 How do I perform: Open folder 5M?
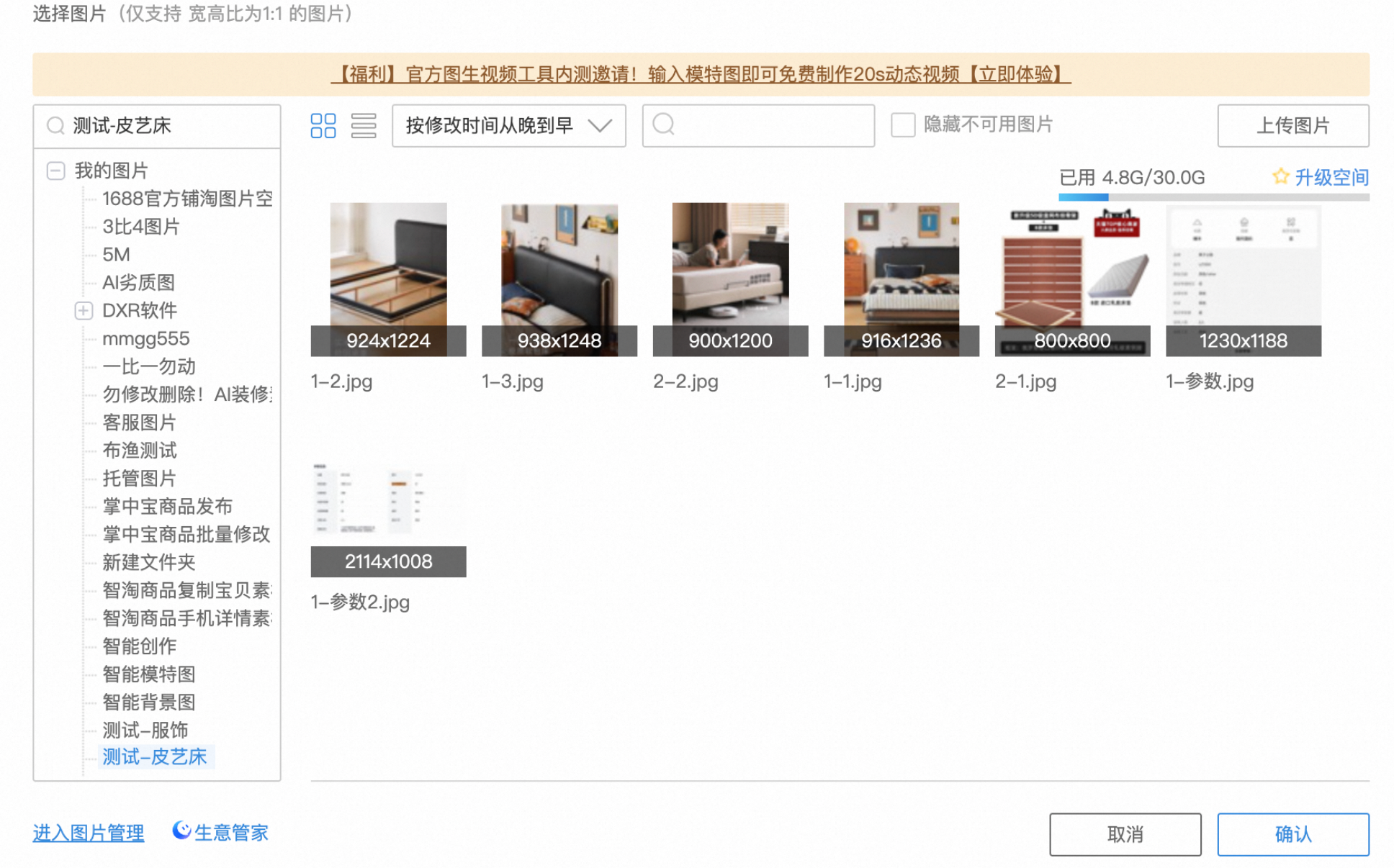coord(116,255)
